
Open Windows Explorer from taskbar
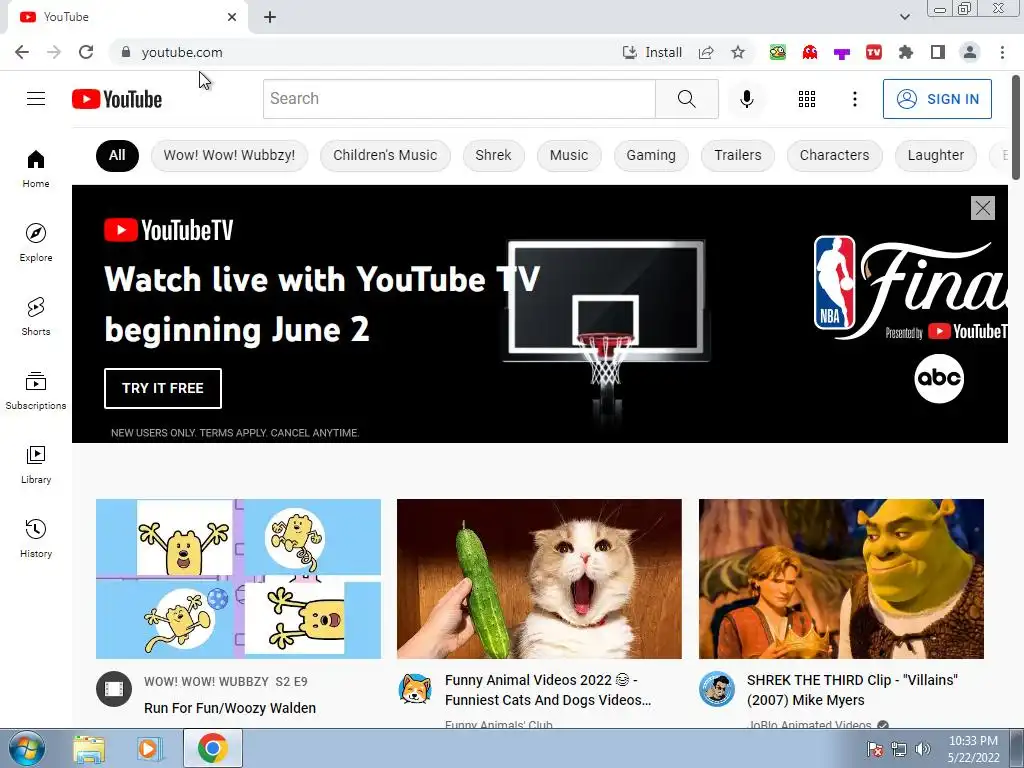point(89,749)
